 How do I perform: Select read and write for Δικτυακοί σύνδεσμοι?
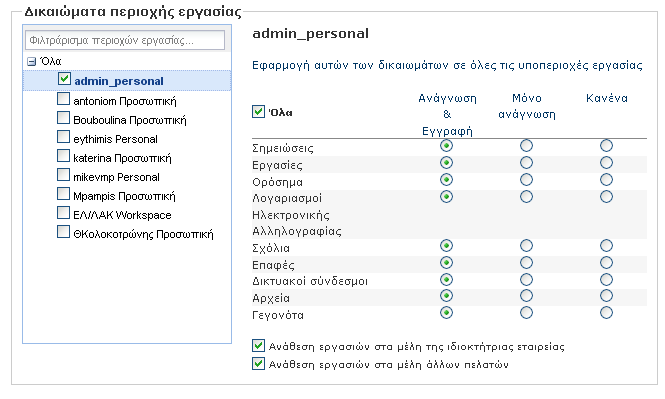(x=446, y=280)
